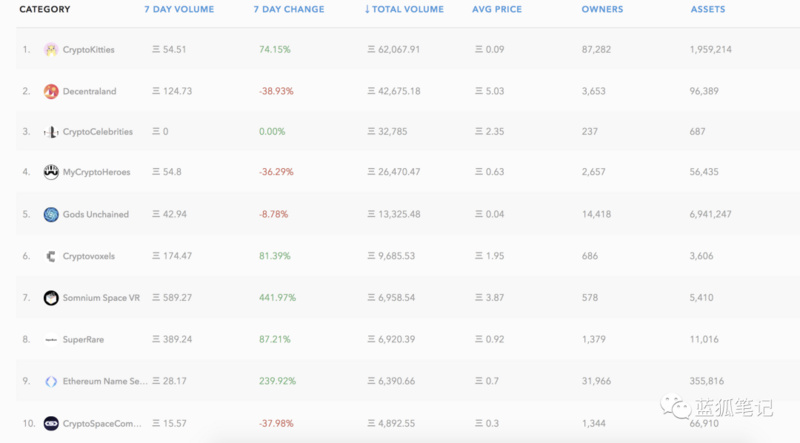Viewport: 800px width, 443px height.
Task: Open the Cryptovoxels name link
Action: [88, 256]
